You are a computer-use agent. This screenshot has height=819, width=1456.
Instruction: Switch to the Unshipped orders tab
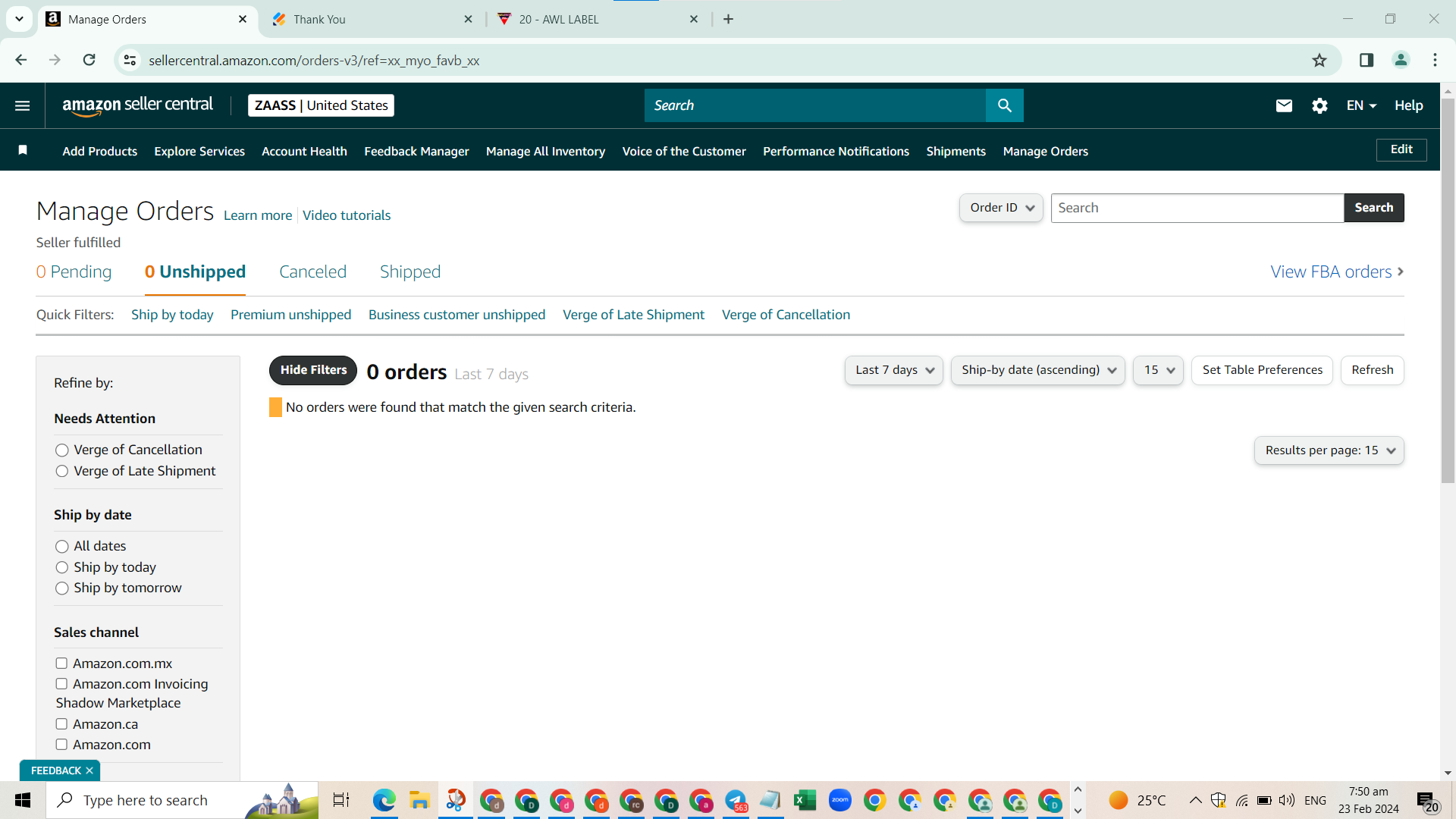coord(195,271)
